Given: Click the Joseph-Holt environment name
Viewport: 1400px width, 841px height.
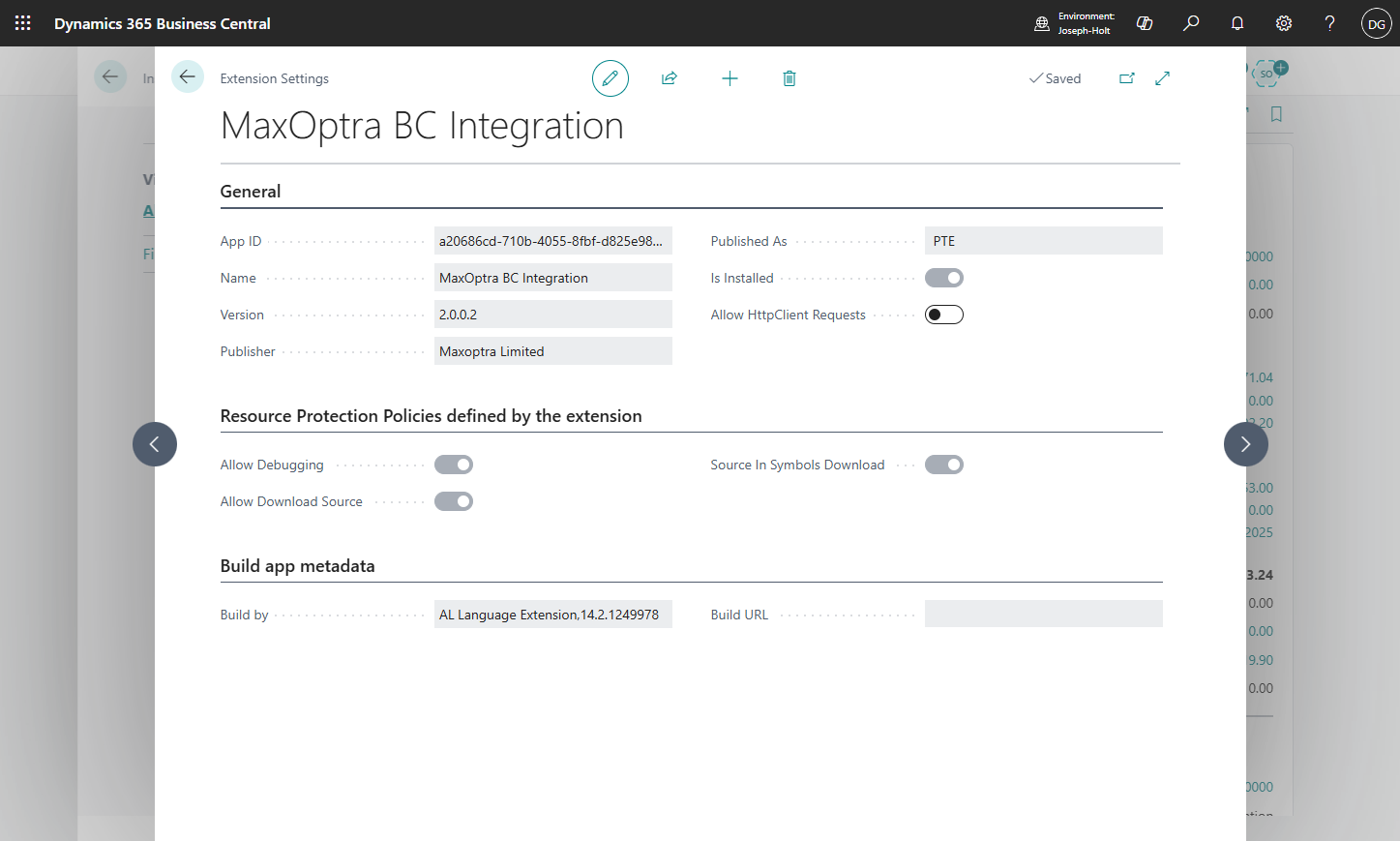Looking at the screenshot, I should coord(1085,31).
